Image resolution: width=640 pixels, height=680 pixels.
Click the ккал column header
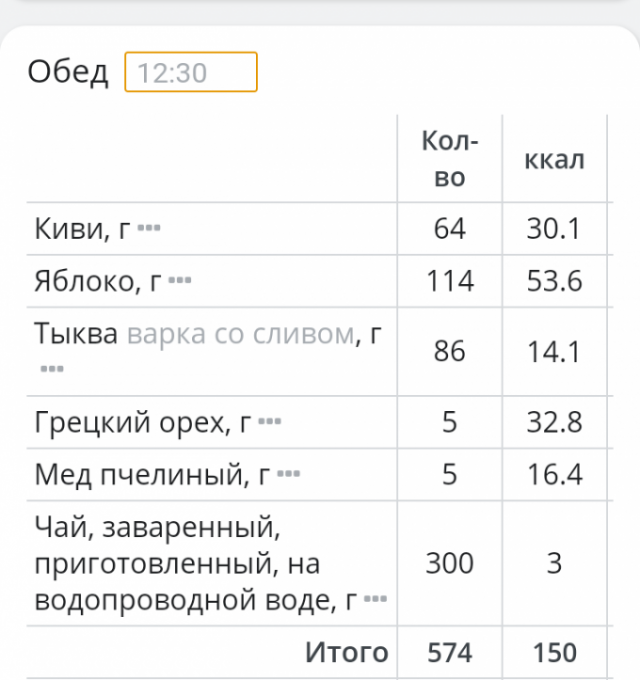tap(555, 160)
